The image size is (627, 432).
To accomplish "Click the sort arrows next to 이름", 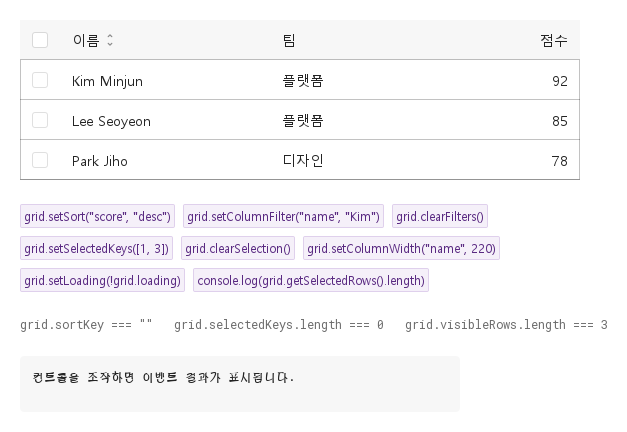I will coord(110,40).
